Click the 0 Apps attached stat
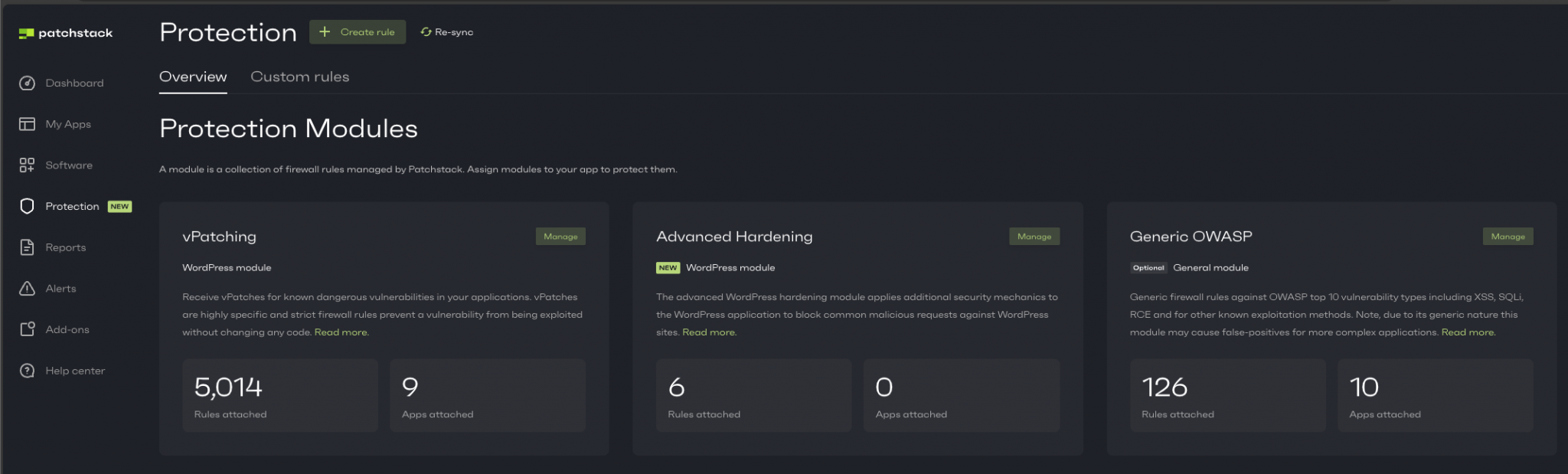 962,395
